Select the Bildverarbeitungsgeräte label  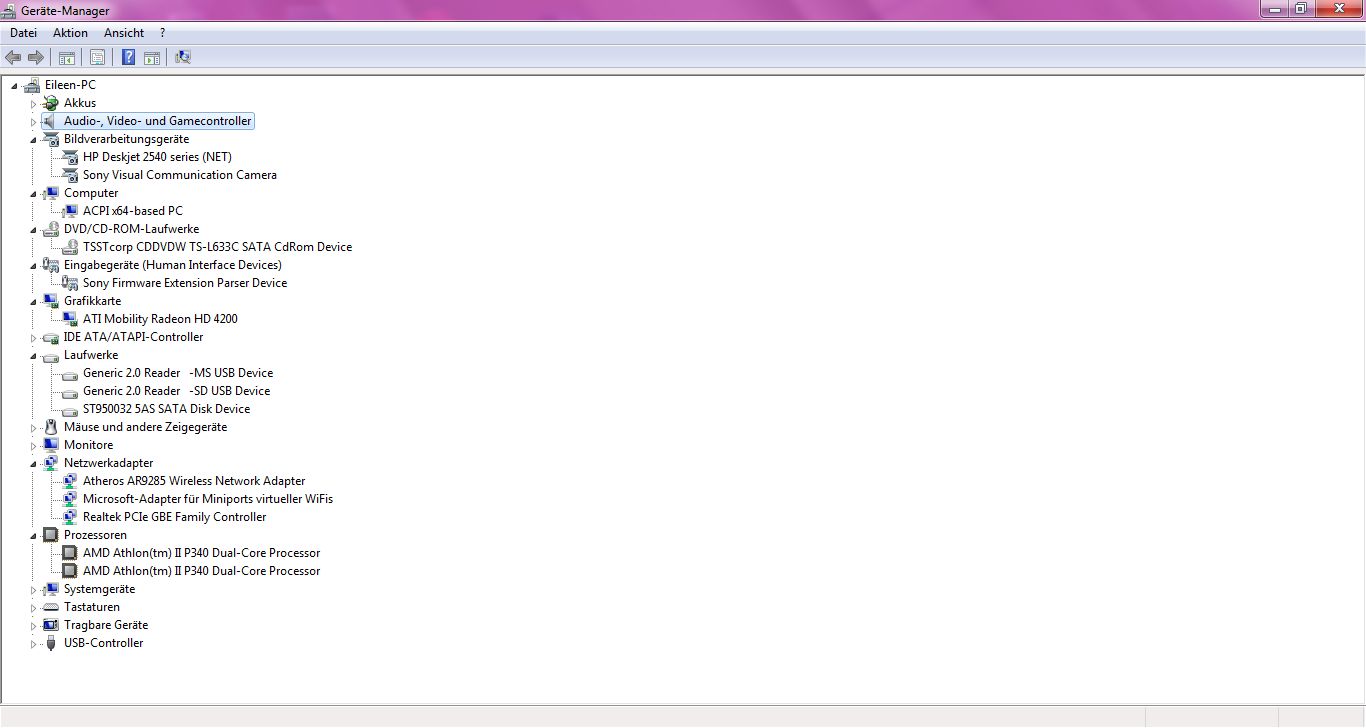pos(126,139)
